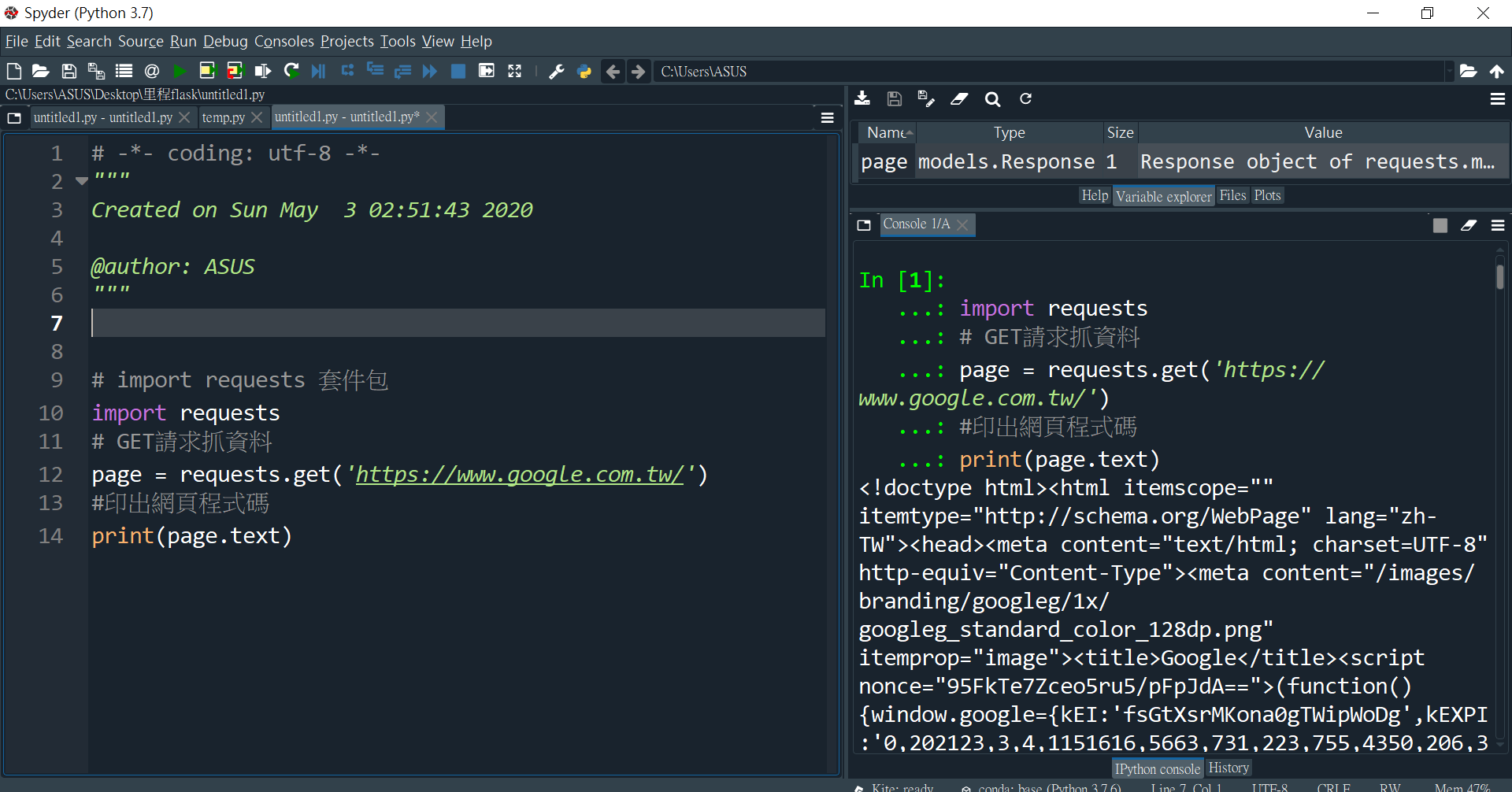1512x792 pixels.
Task: Close the temp.py tab
Action: 257,117
